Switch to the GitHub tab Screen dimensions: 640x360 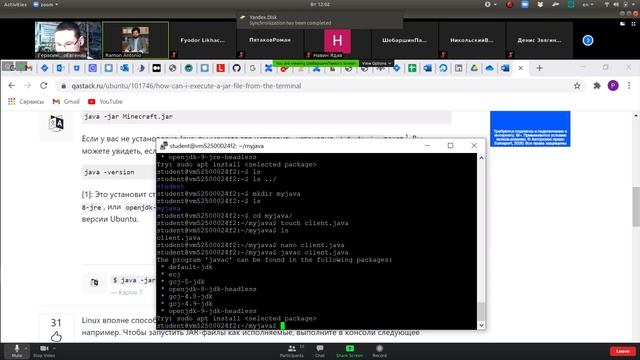pyautogui.click(x=236, y=68)
